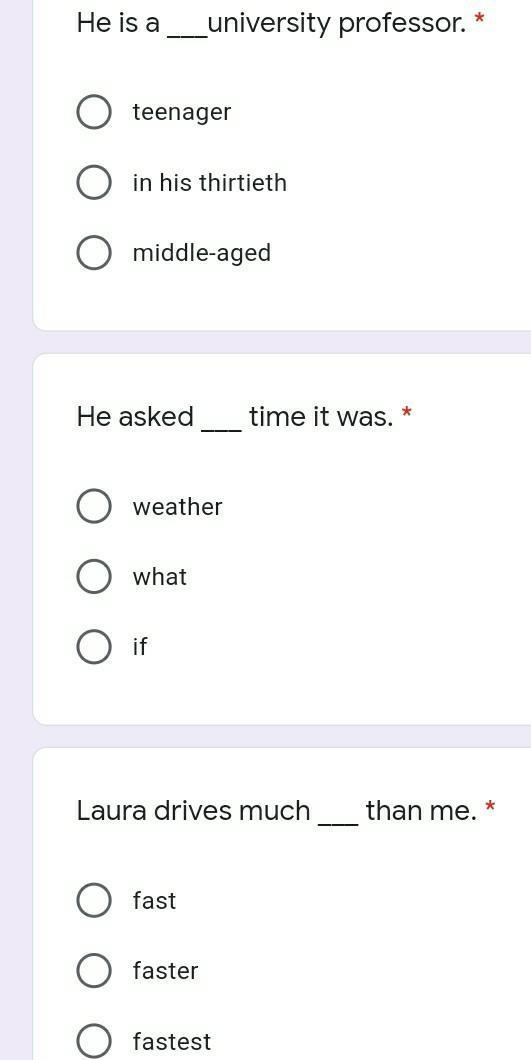531x1060 pixels.
Task: Click the 'He is a ___university professor' question title
Action: [272, 24]
